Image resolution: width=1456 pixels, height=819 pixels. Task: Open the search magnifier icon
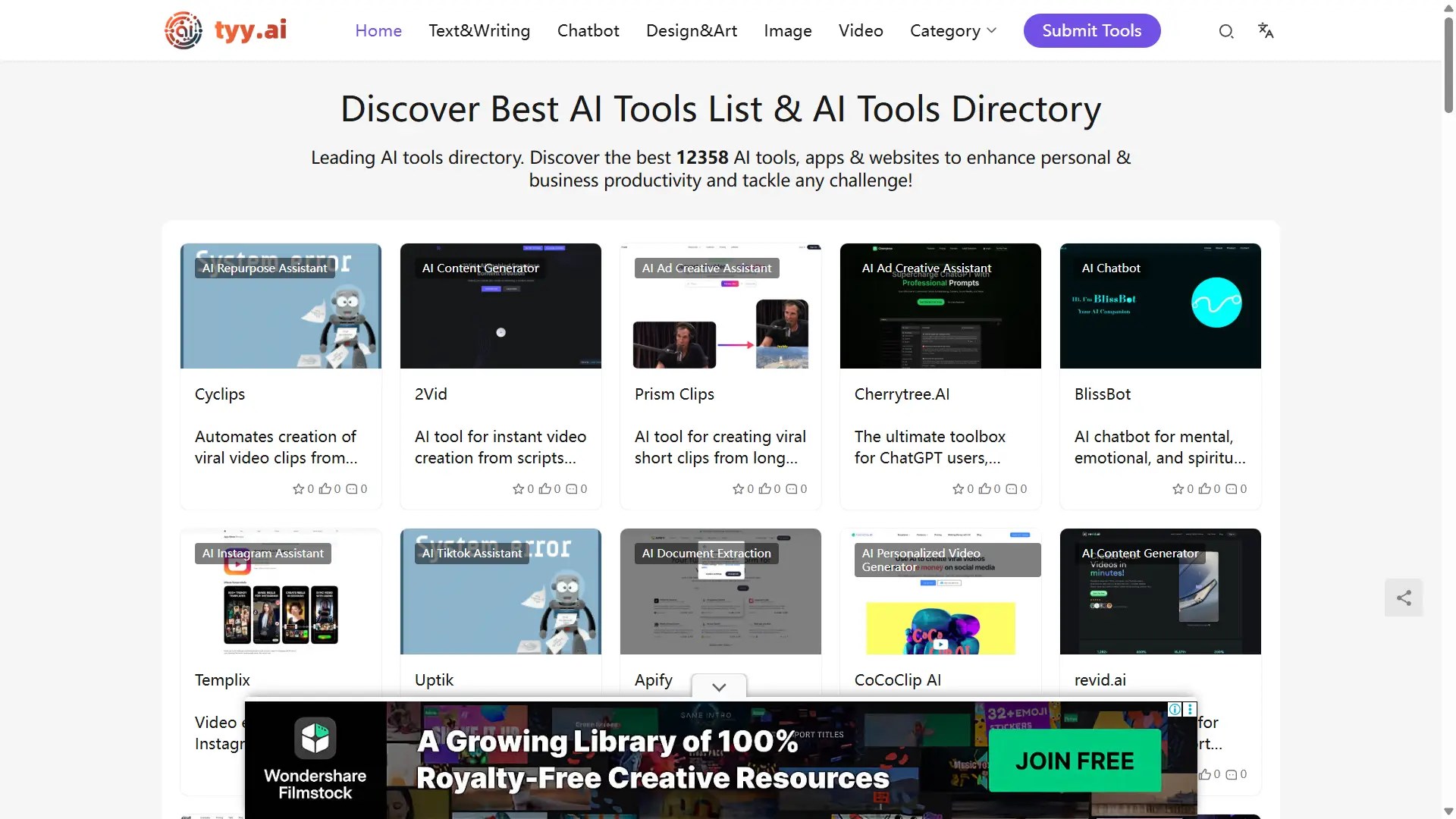pyautogui.click(x=1225, y=31)
